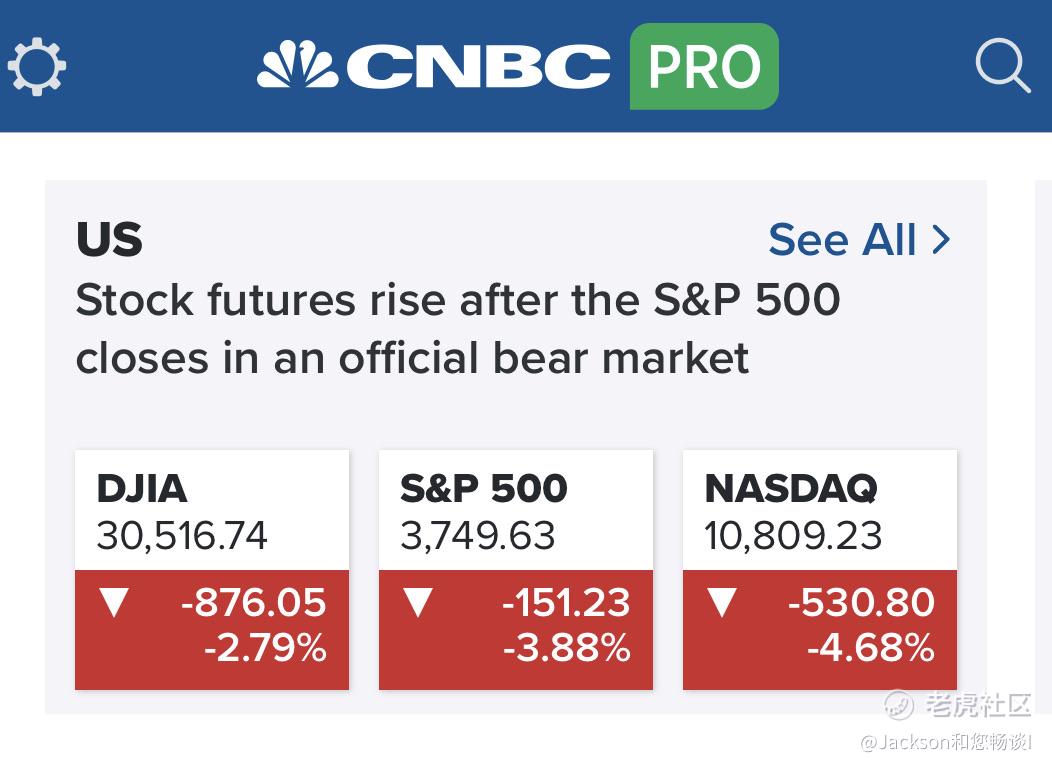Tap the NASDAQ -4.68% change box

tap(820, 629)
